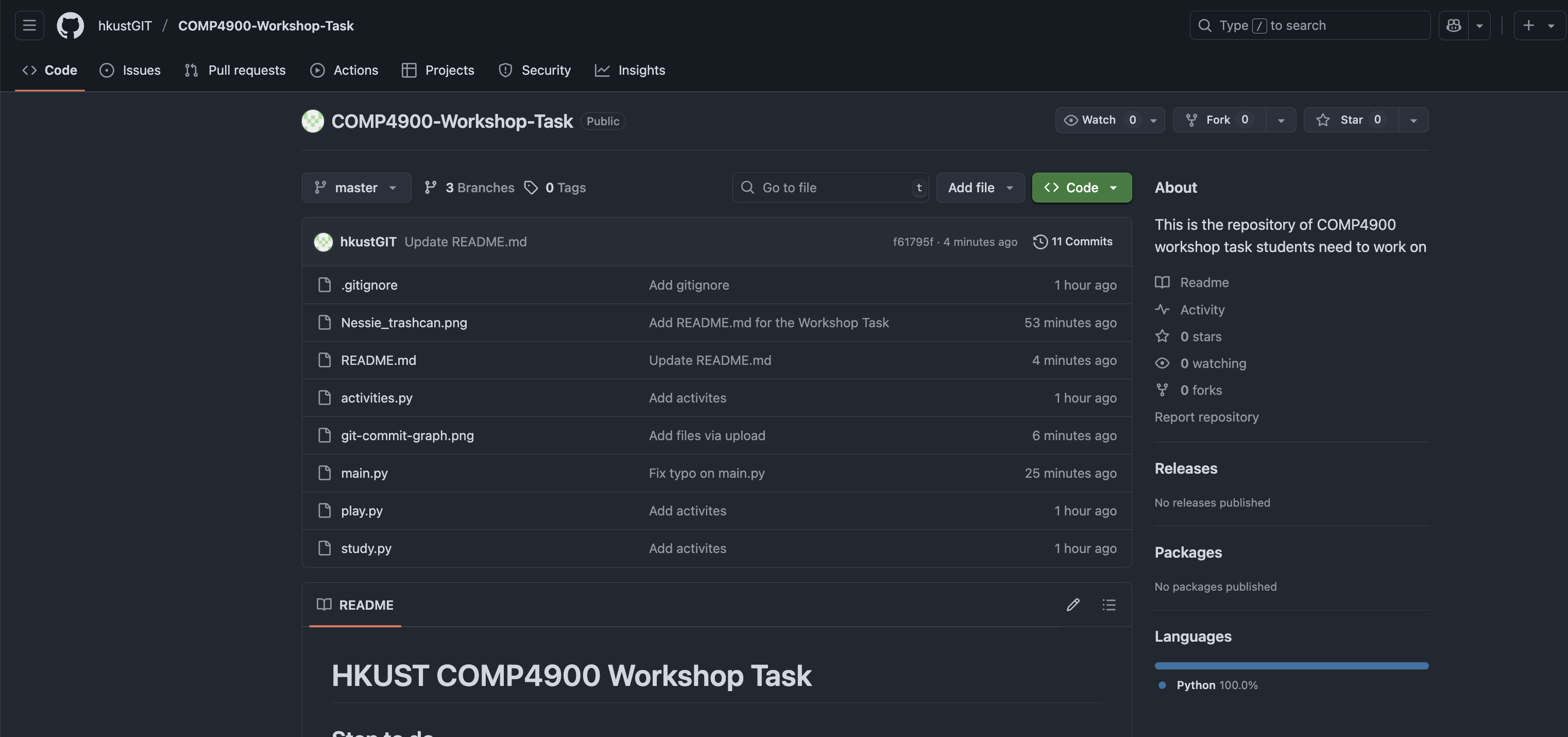This screenshot has width=1568, height=737.
Task: Click the file icon beside study.py
Action: coord(325,548)
